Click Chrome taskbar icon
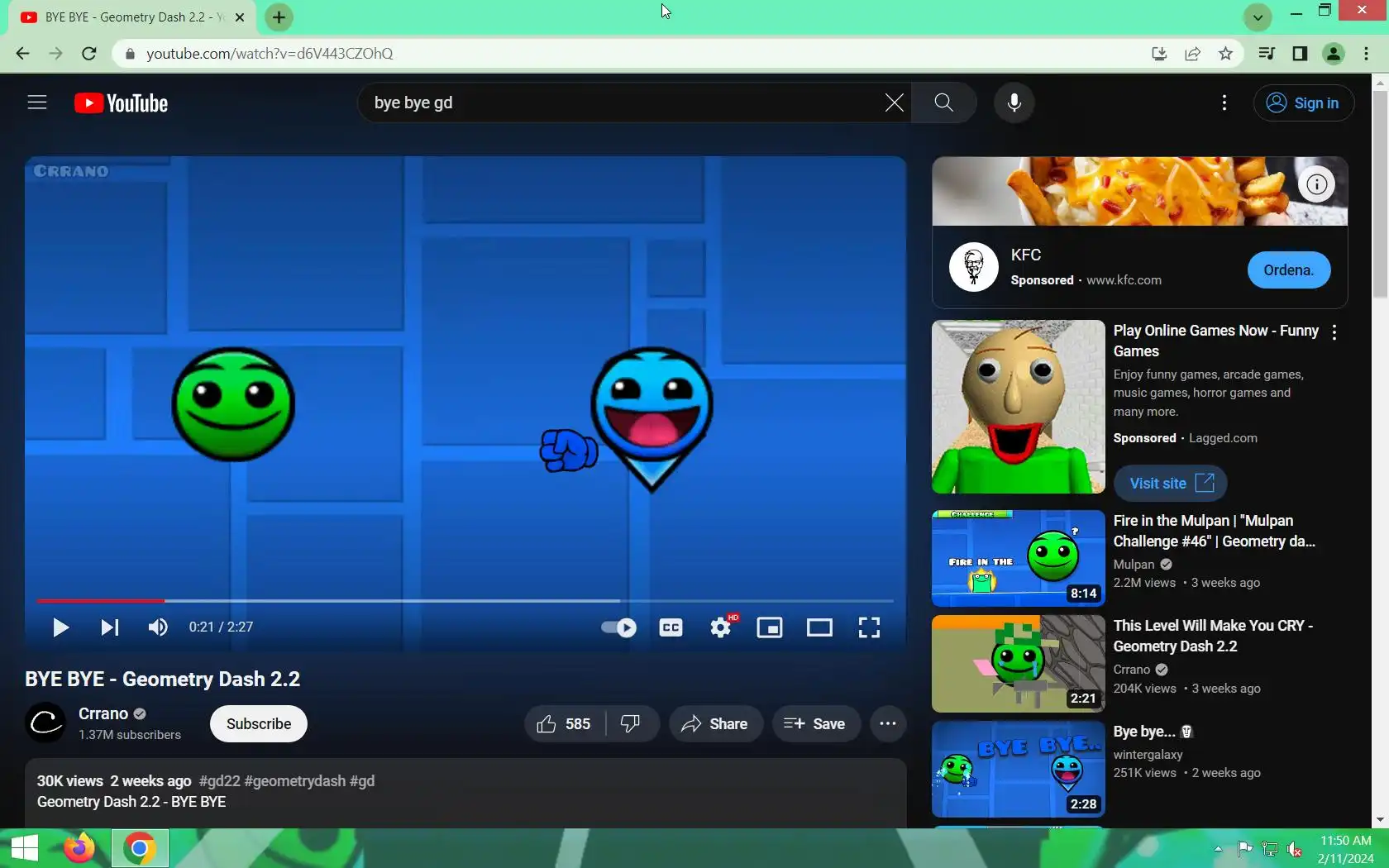This screenshot has width=1389, height=868. point(140,848)
